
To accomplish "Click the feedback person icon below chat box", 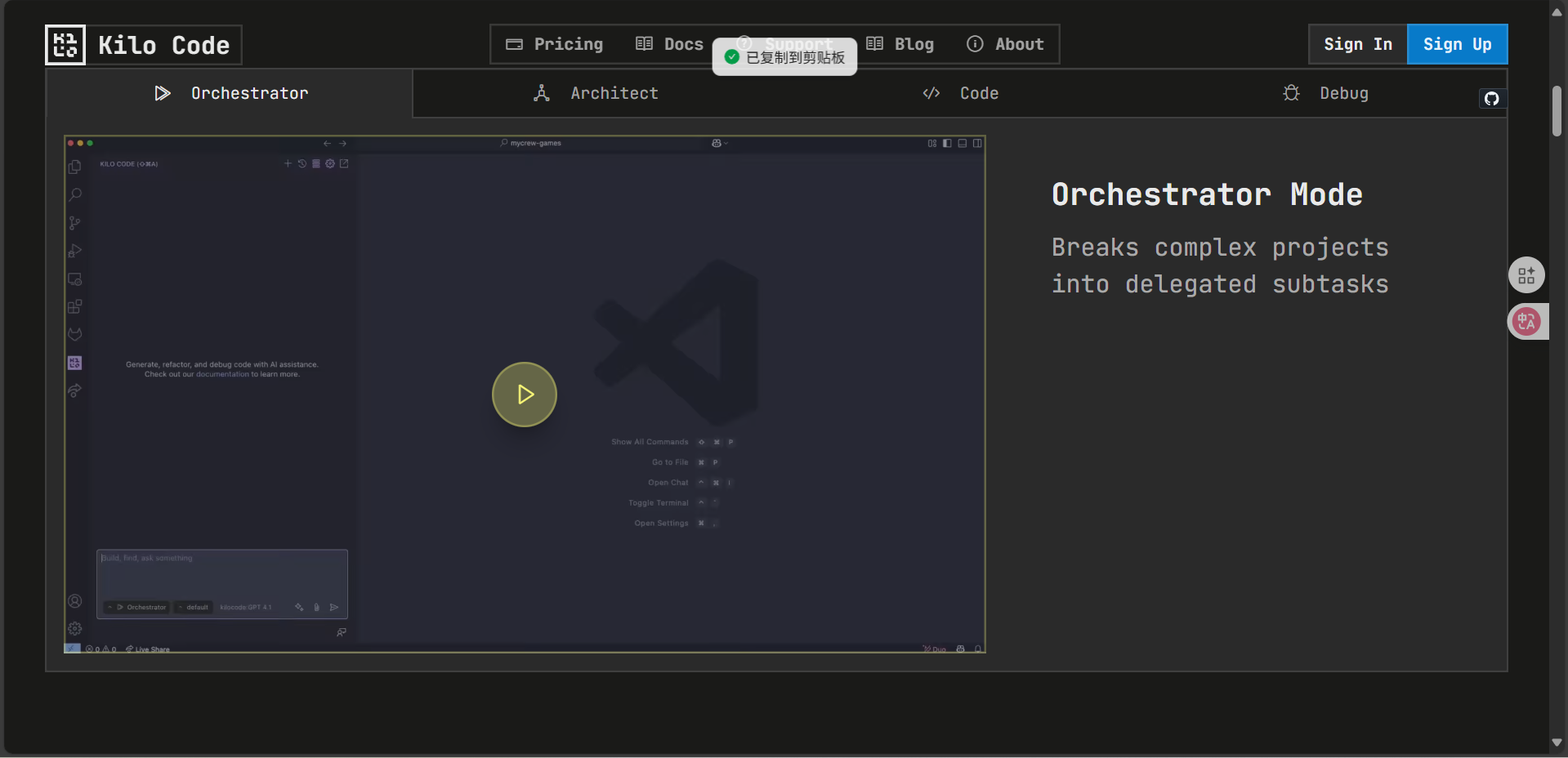I will pyautogui.click(x=342, y=632).
